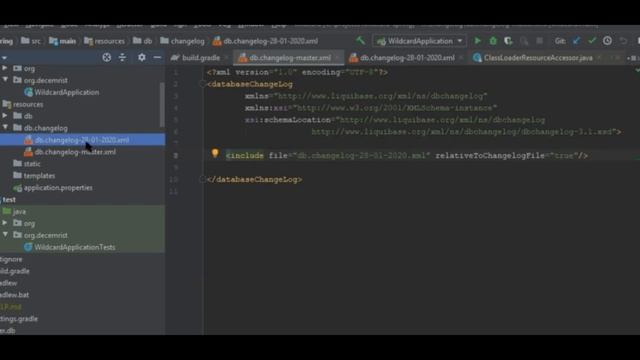This screenshot has height=360, width=640.
Task: Click the include tag on line 8
Action: coord(245,156)
